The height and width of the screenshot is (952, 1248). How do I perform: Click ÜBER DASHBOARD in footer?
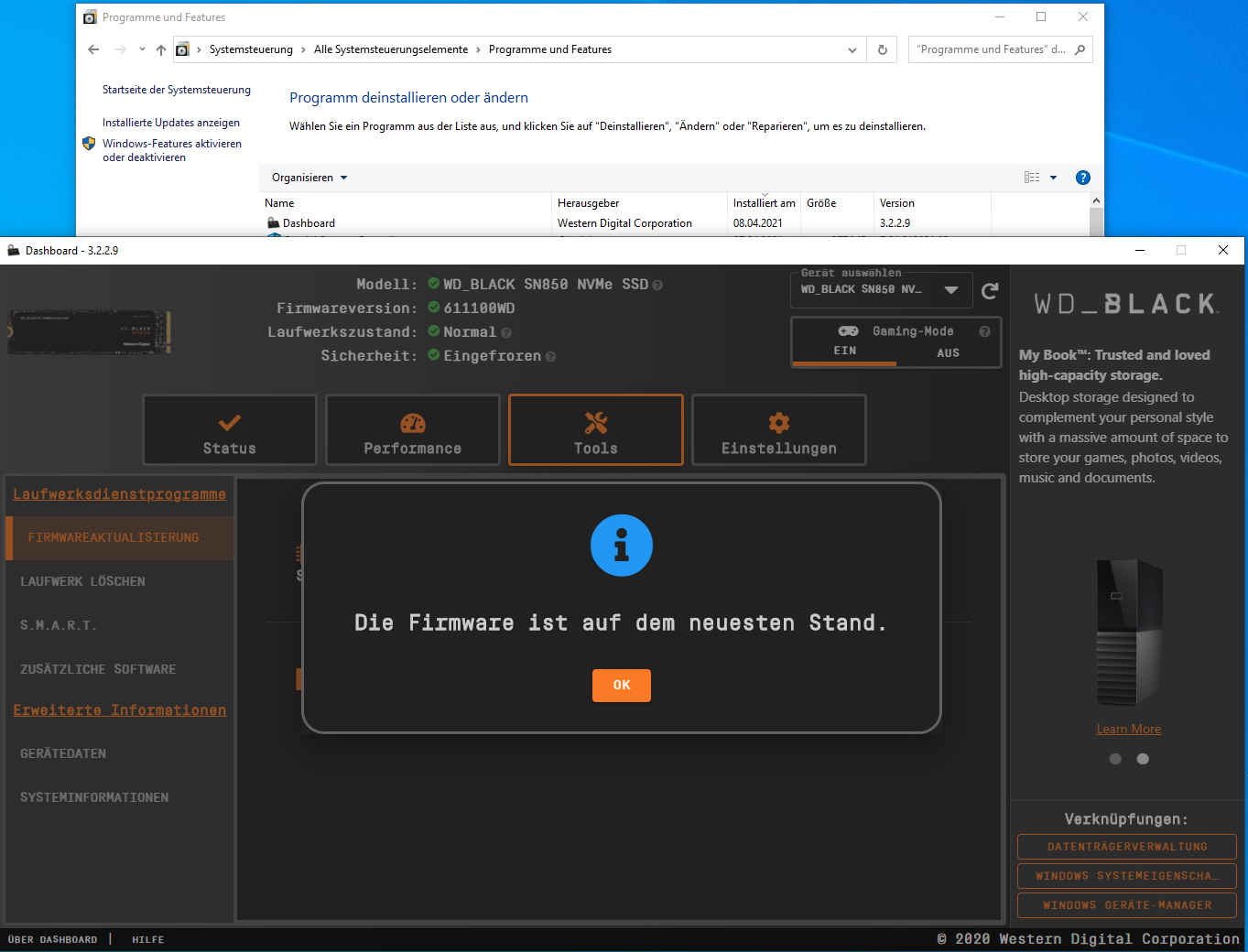point(53,940)
